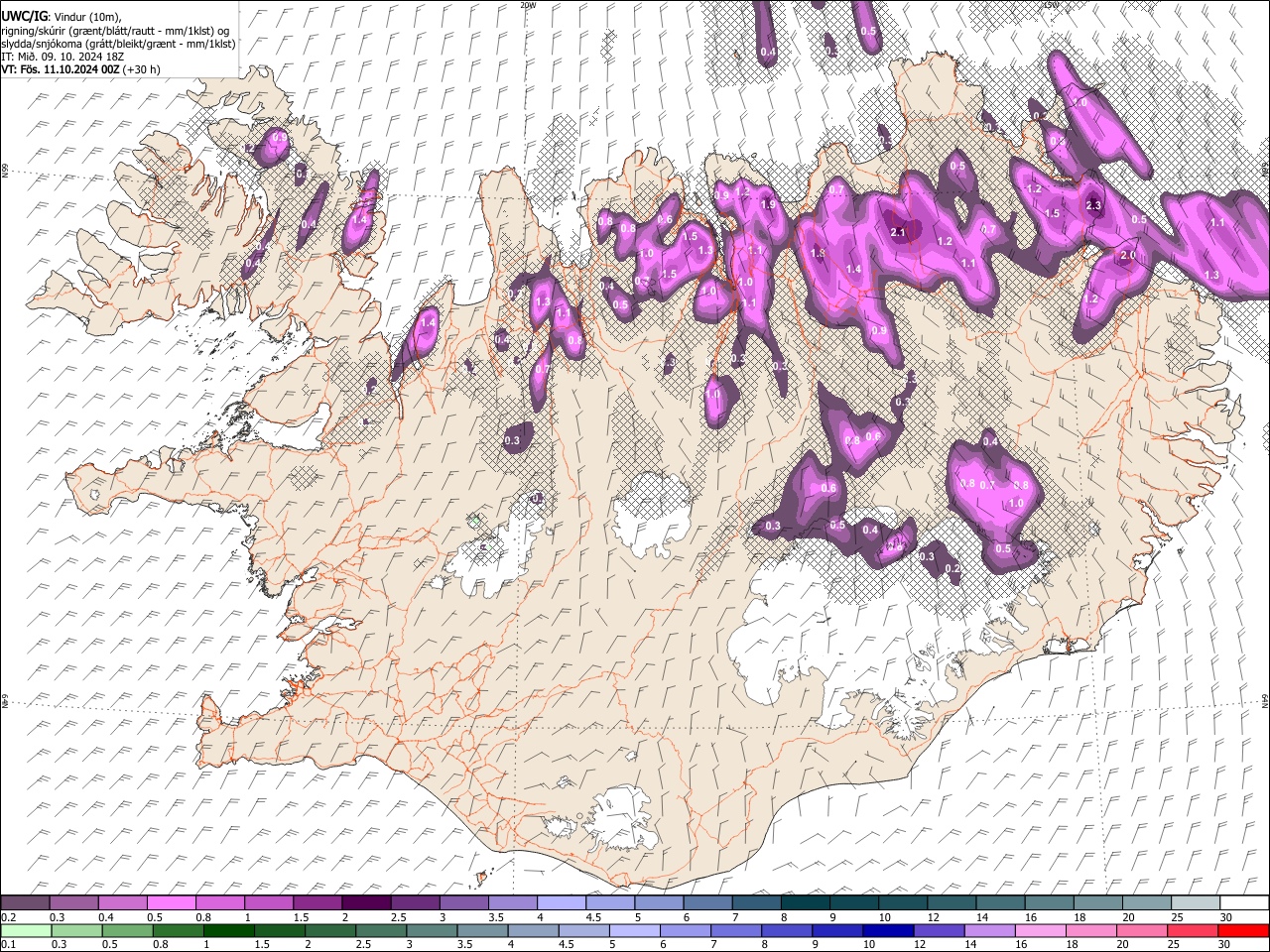Select the bright pink upper swatch between 0.5 and 0.8

coord(171,903)
